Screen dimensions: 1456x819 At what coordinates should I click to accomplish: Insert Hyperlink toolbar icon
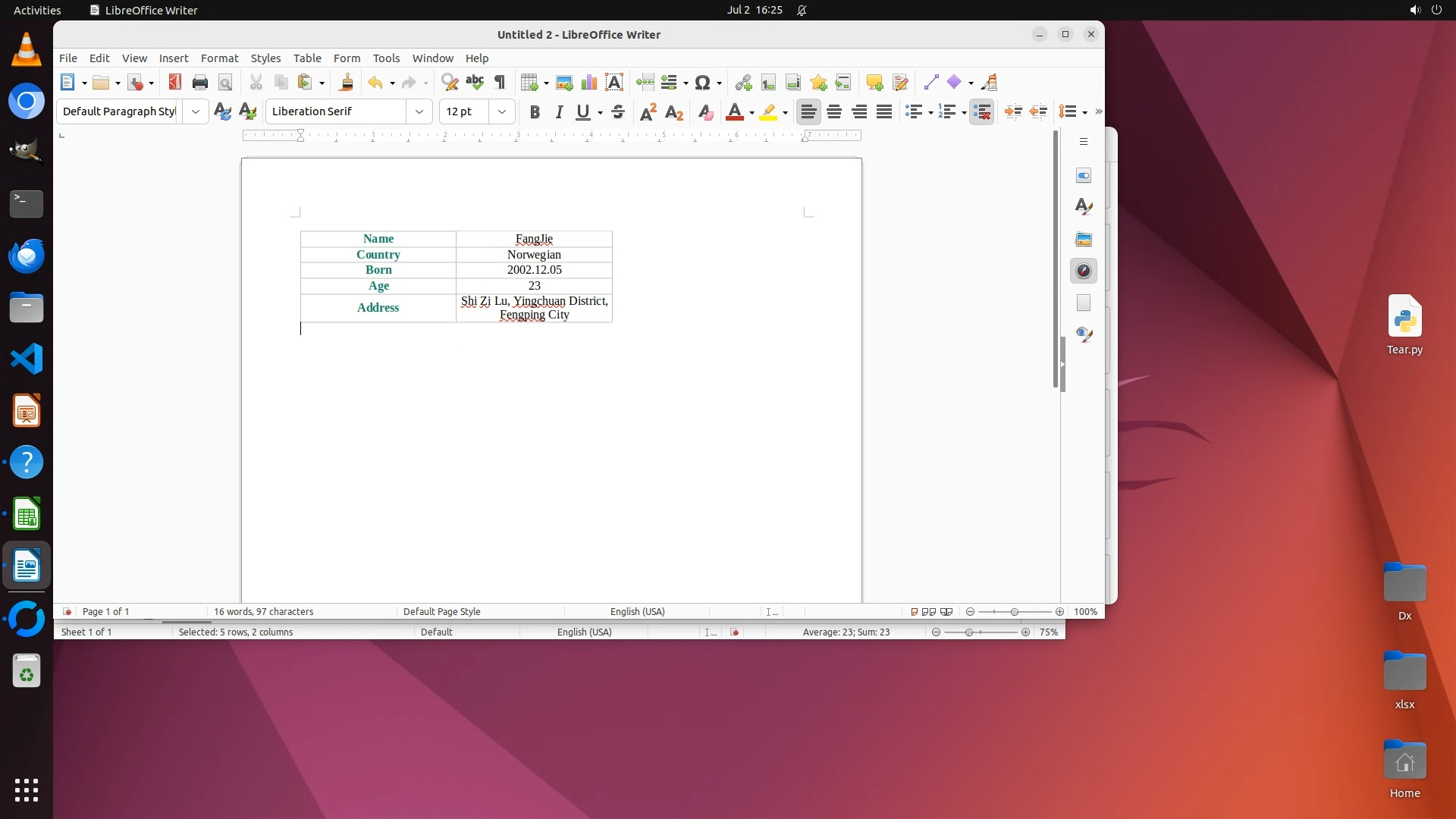tap(743, 82)
